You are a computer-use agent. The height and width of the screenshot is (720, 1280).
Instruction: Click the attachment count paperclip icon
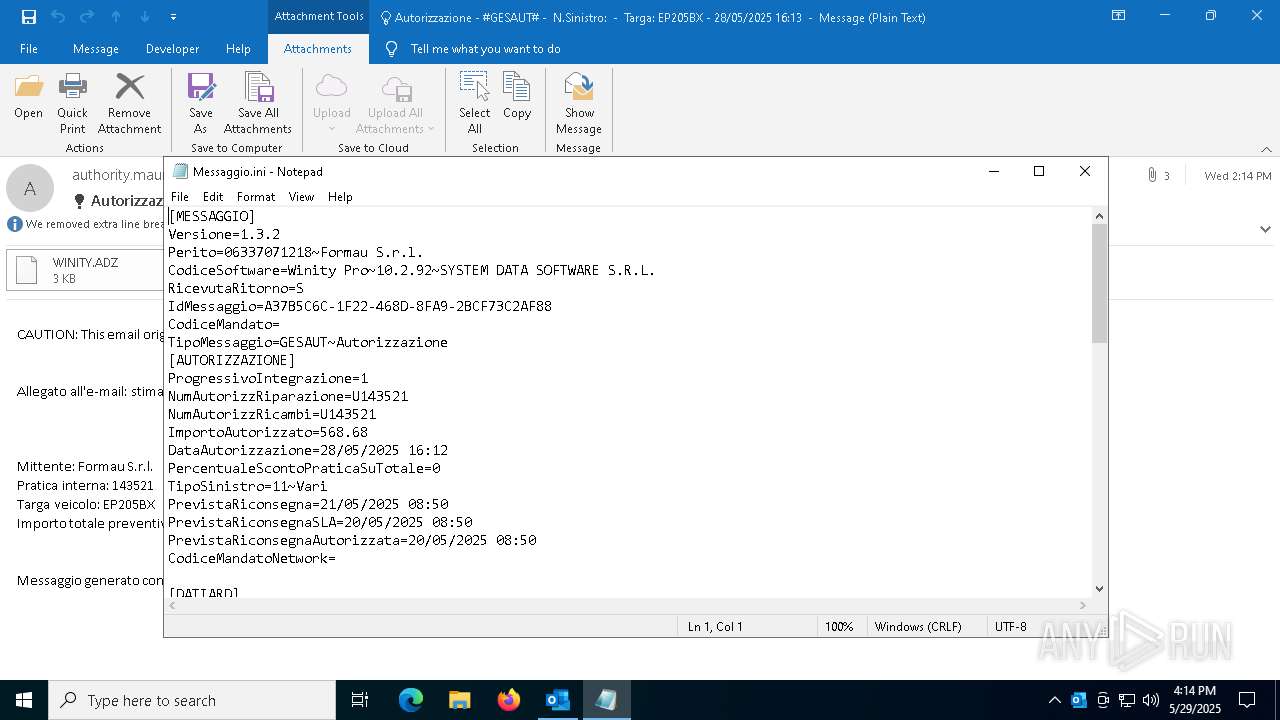[x=1152, y=176]
